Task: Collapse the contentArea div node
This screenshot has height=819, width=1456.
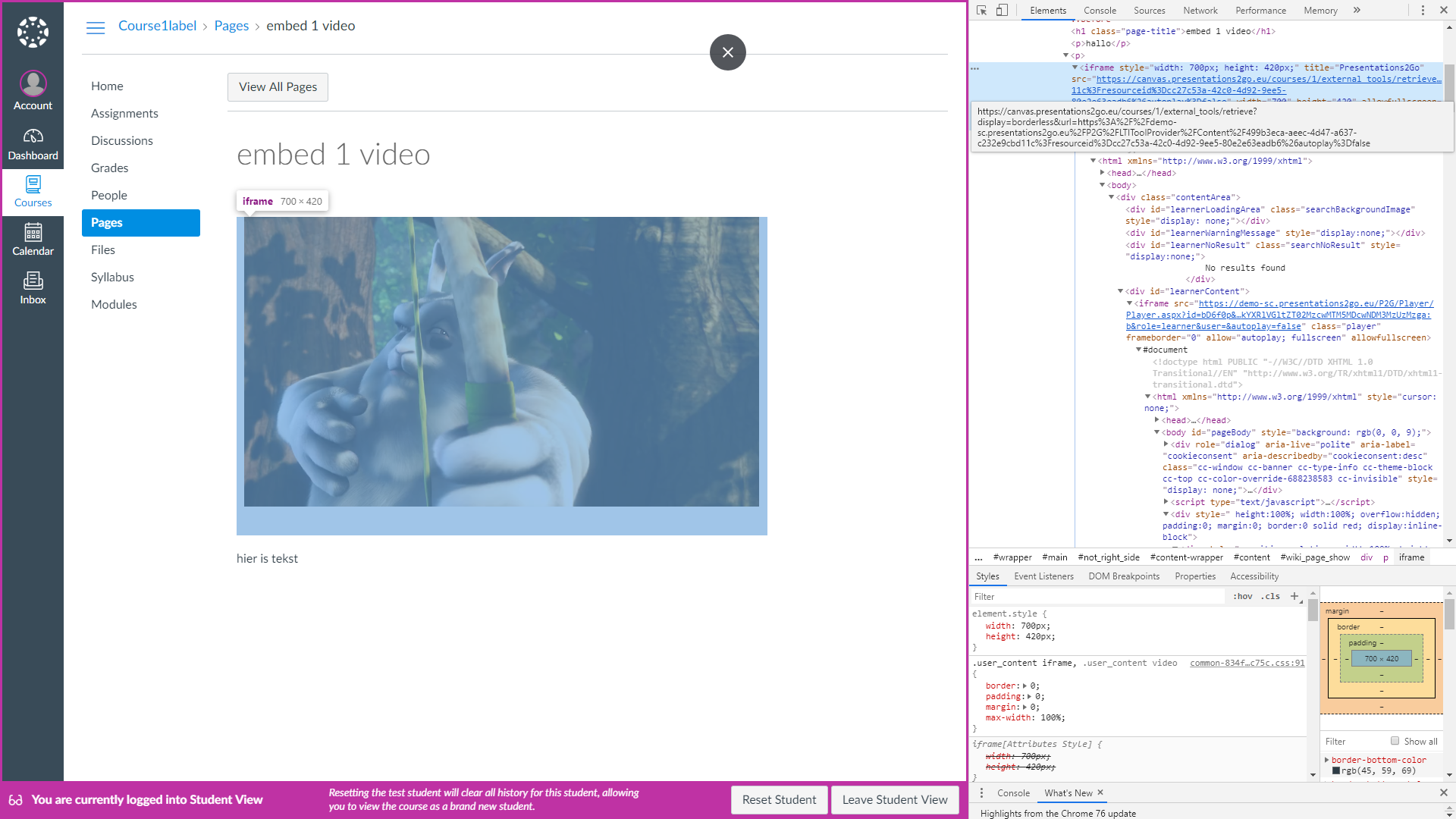Action: 1111,197
